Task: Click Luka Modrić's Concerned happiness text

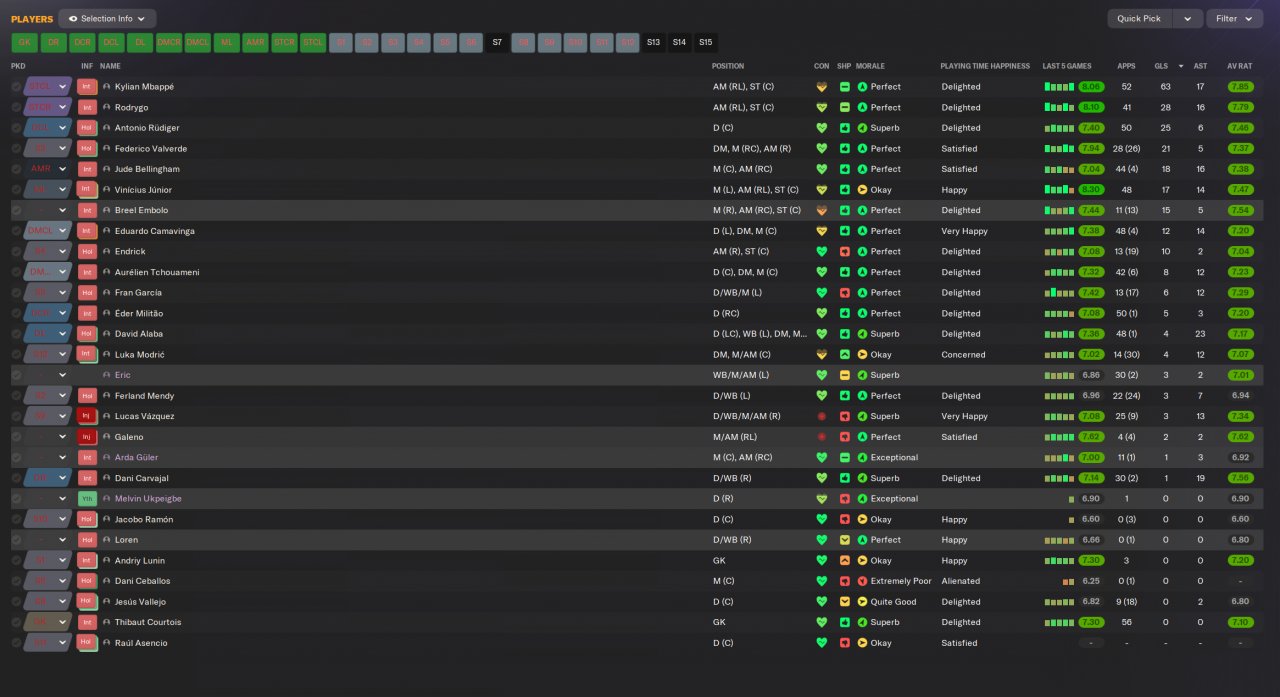Action: coord(963,355)
